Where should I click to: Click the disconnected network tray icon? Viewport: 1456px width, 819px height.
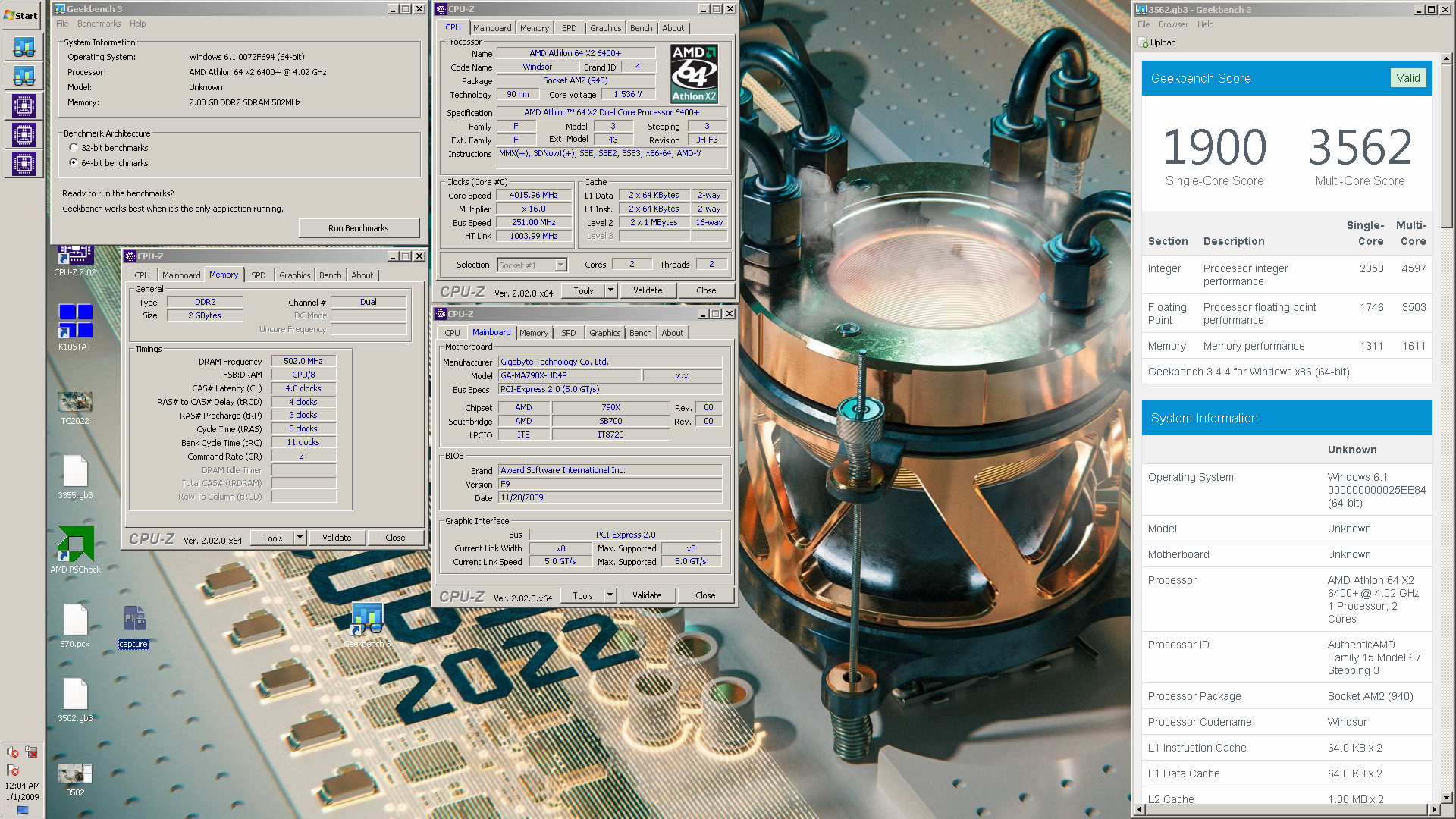(x=31, y=752)
